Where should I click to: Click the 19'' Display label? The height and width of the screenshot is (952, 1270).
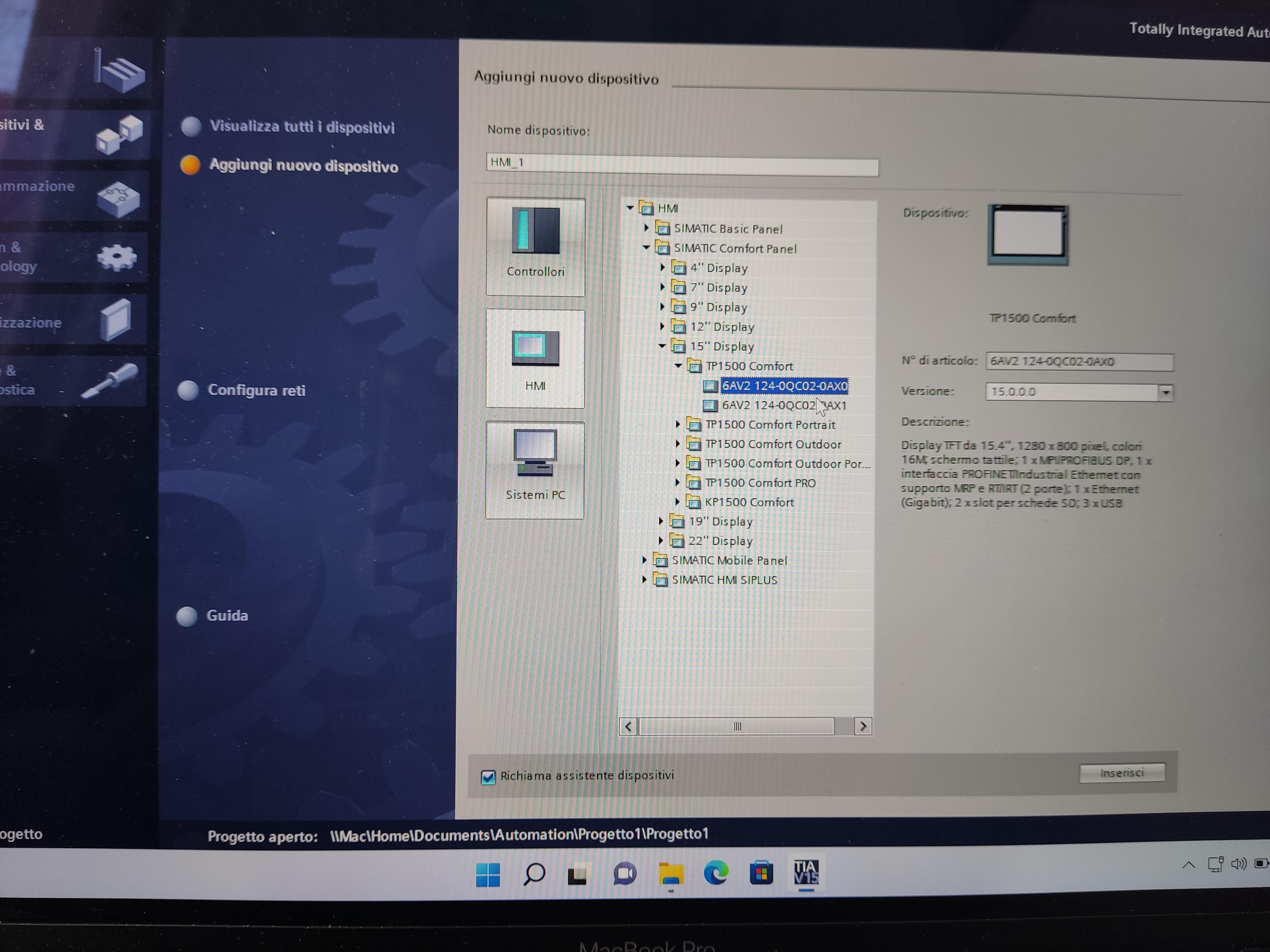(720, 522)
